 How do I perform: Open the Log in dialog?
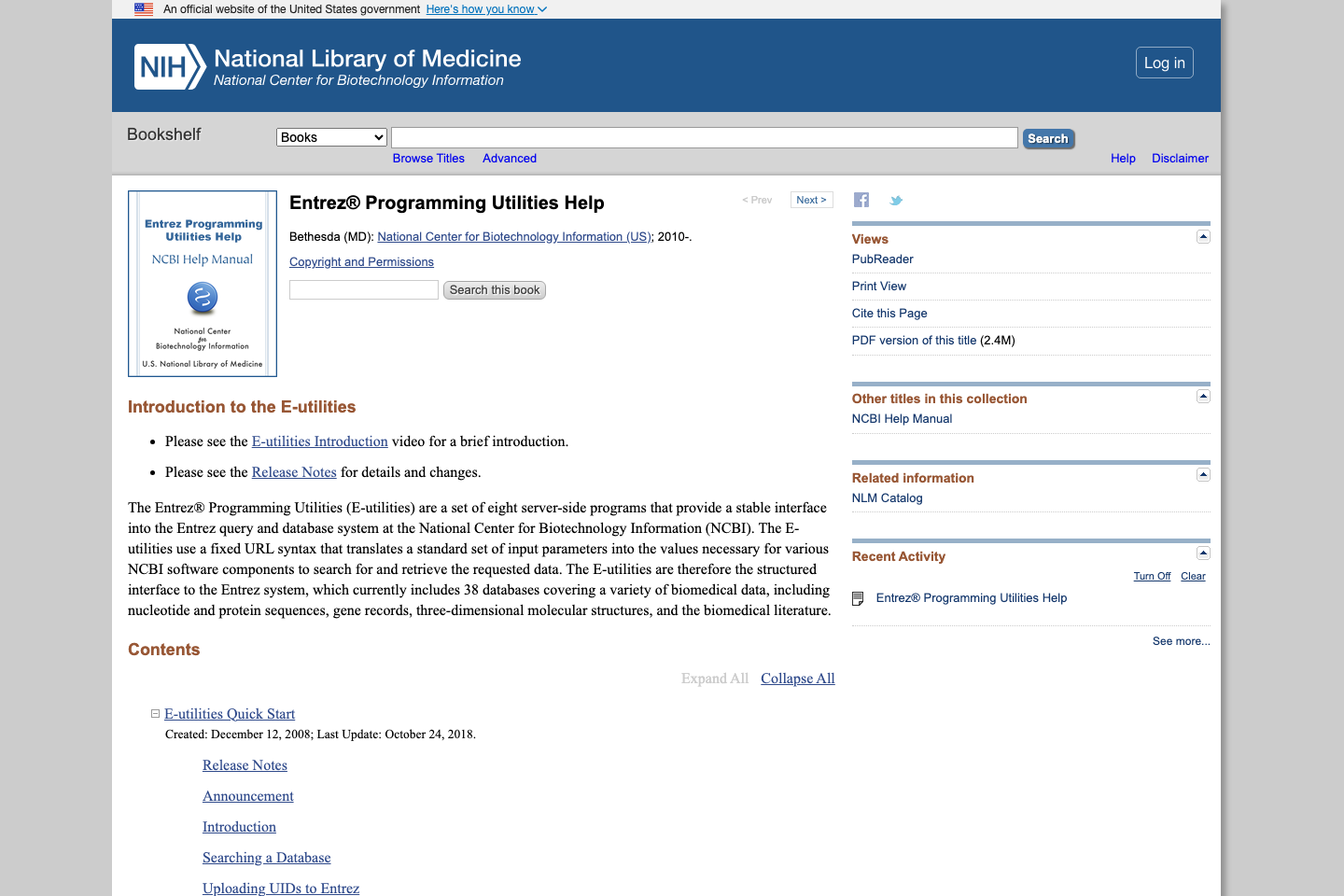(1164, 62)
